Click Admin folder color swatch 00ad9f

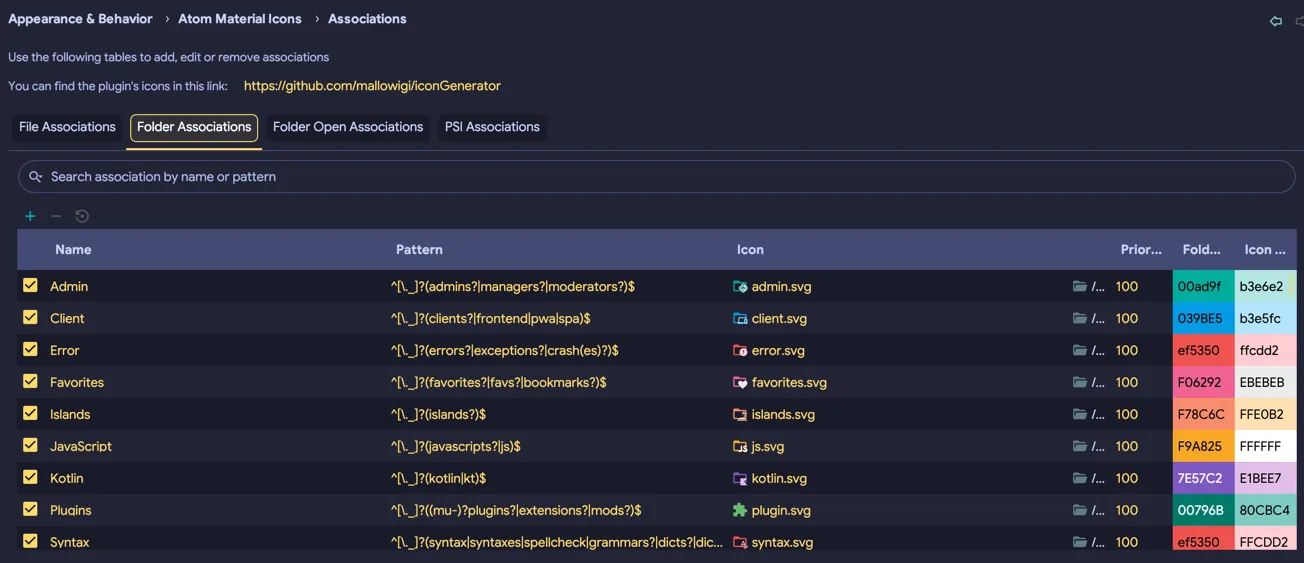1204,286
